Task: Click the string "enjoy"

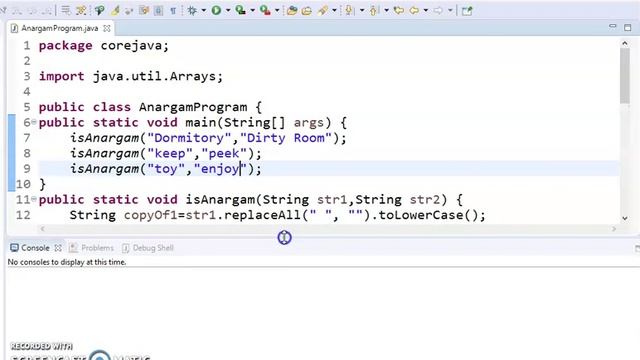Action: pos(220,169)
